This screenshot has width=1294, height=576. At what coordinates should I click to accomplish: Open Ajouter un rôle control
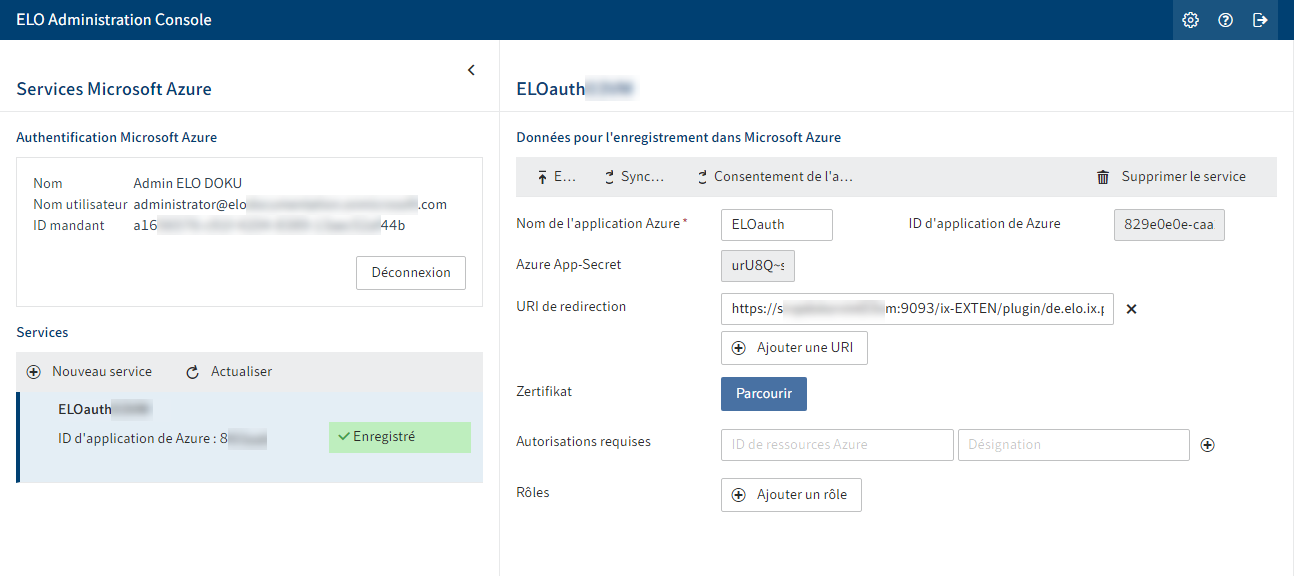[791, 494]
